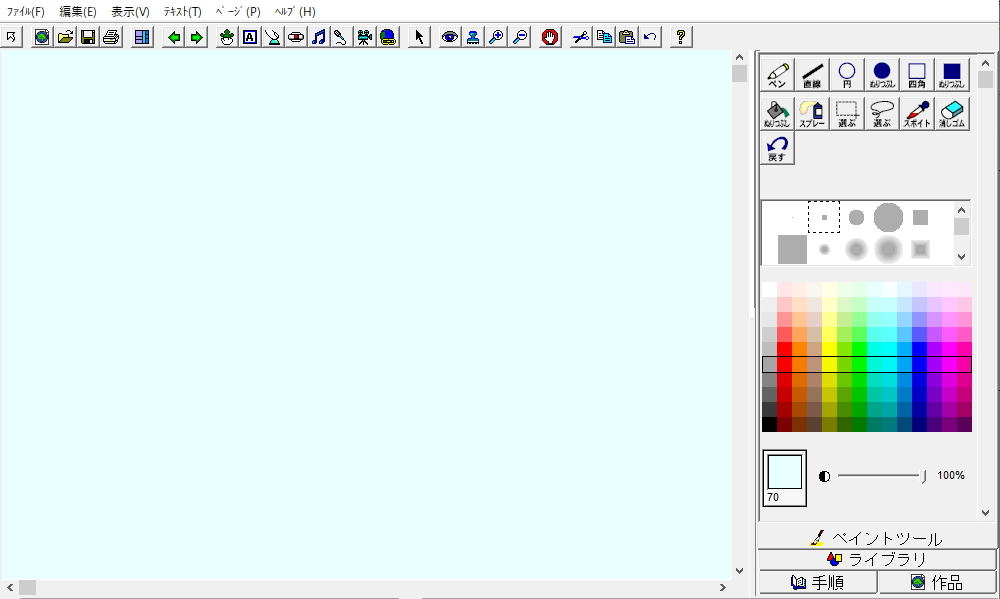1000x599 pixels.
Task: Open the 作品 tab
Action: (x=937, y=582)
